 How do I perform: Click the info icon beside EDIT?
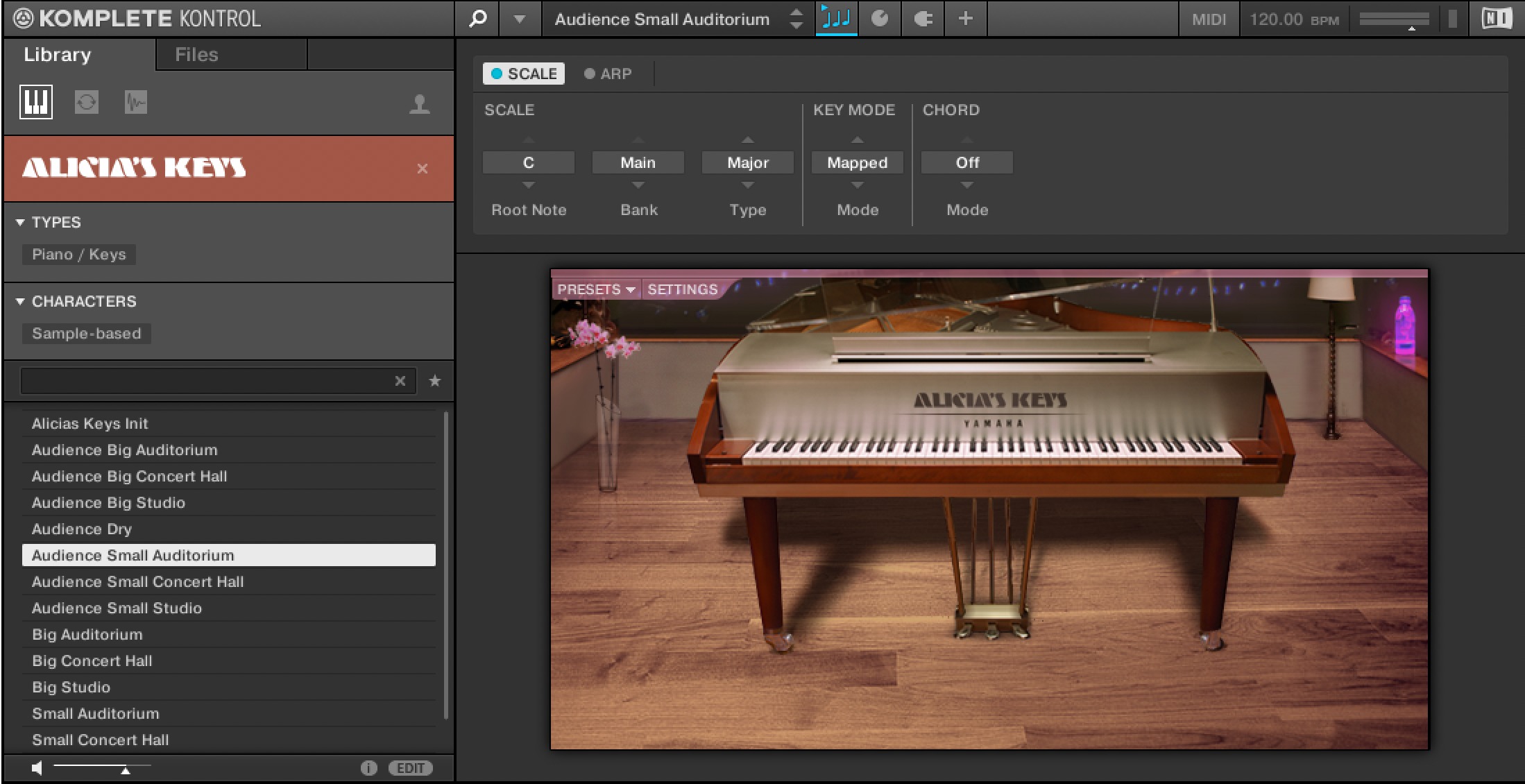368,768
